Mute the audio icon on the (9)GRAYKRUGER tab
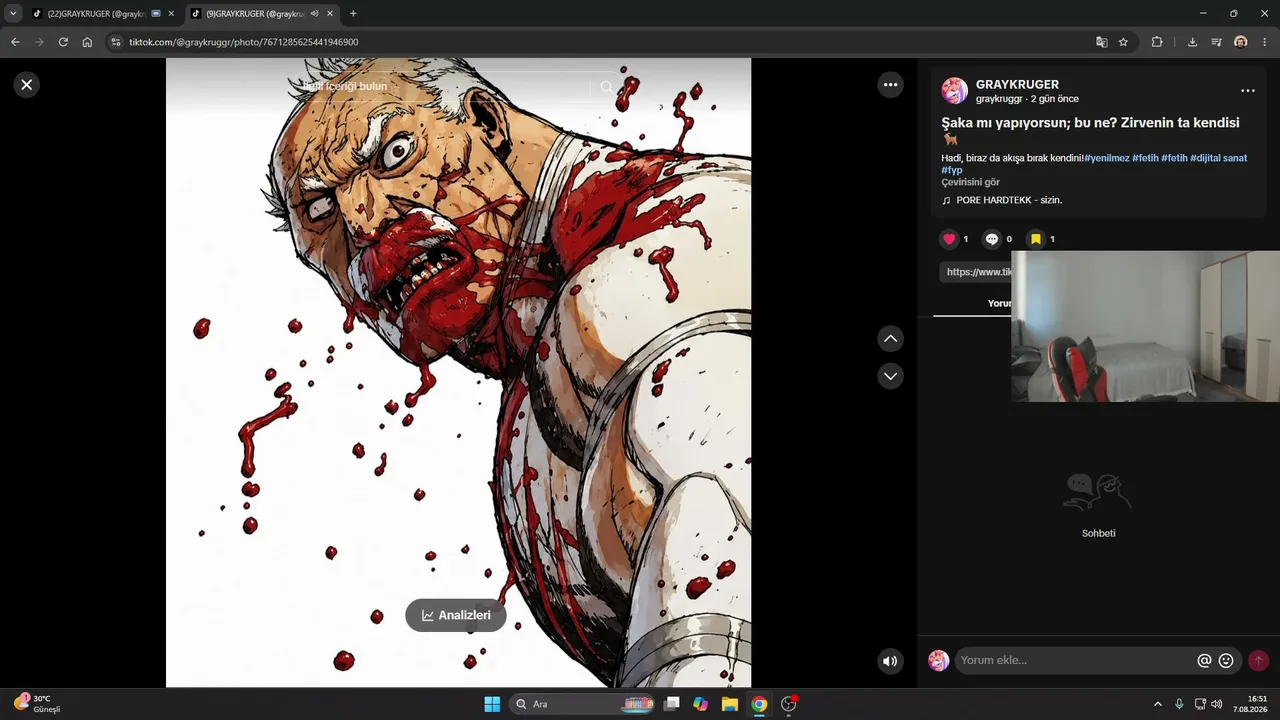1280x720 pixels. pos(314,14)
